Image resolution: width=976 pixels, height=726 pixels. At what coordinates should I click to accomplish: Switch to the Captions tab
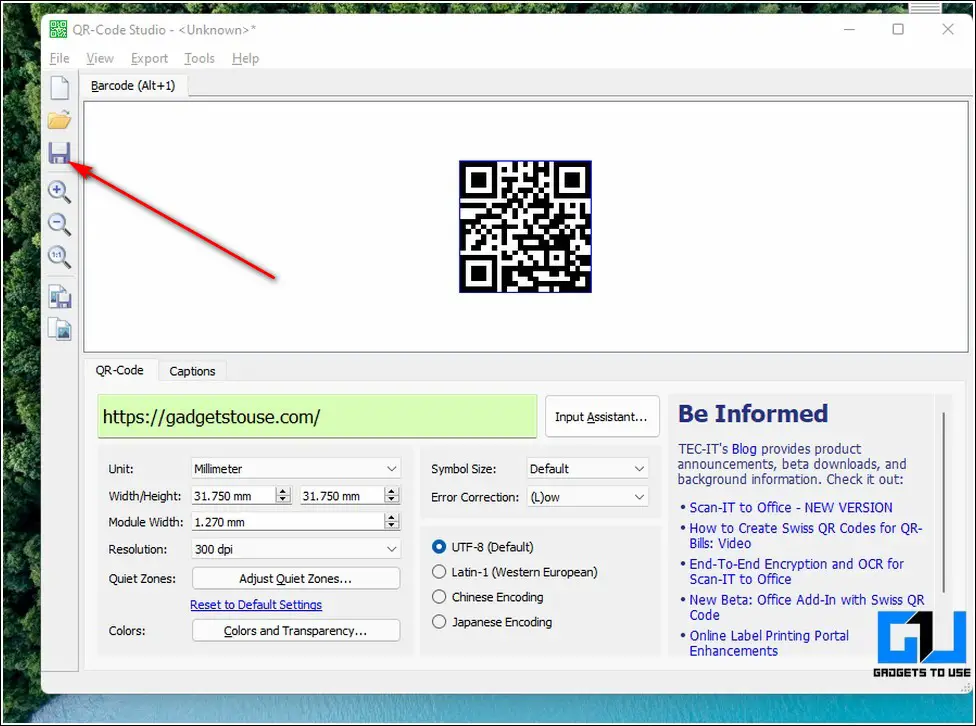pos(192,371)
